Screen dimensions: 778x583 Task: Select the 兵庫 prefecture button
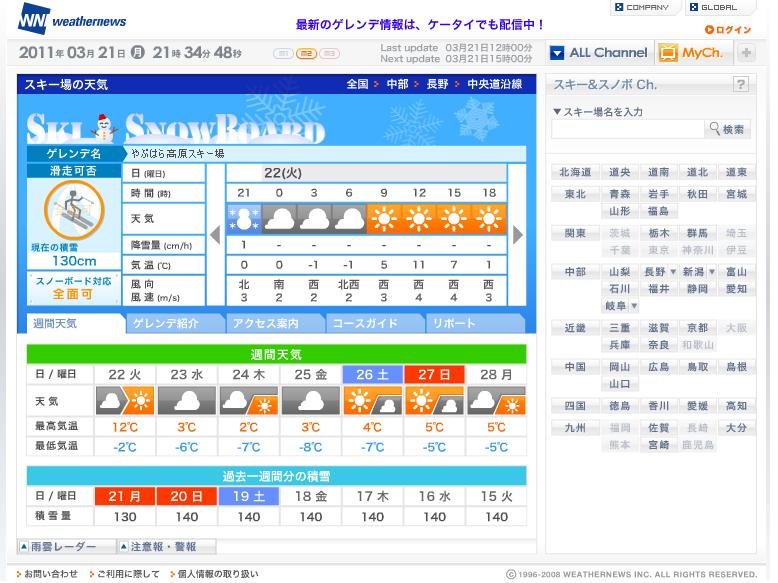pyautogui.click(x=619, y=345)
